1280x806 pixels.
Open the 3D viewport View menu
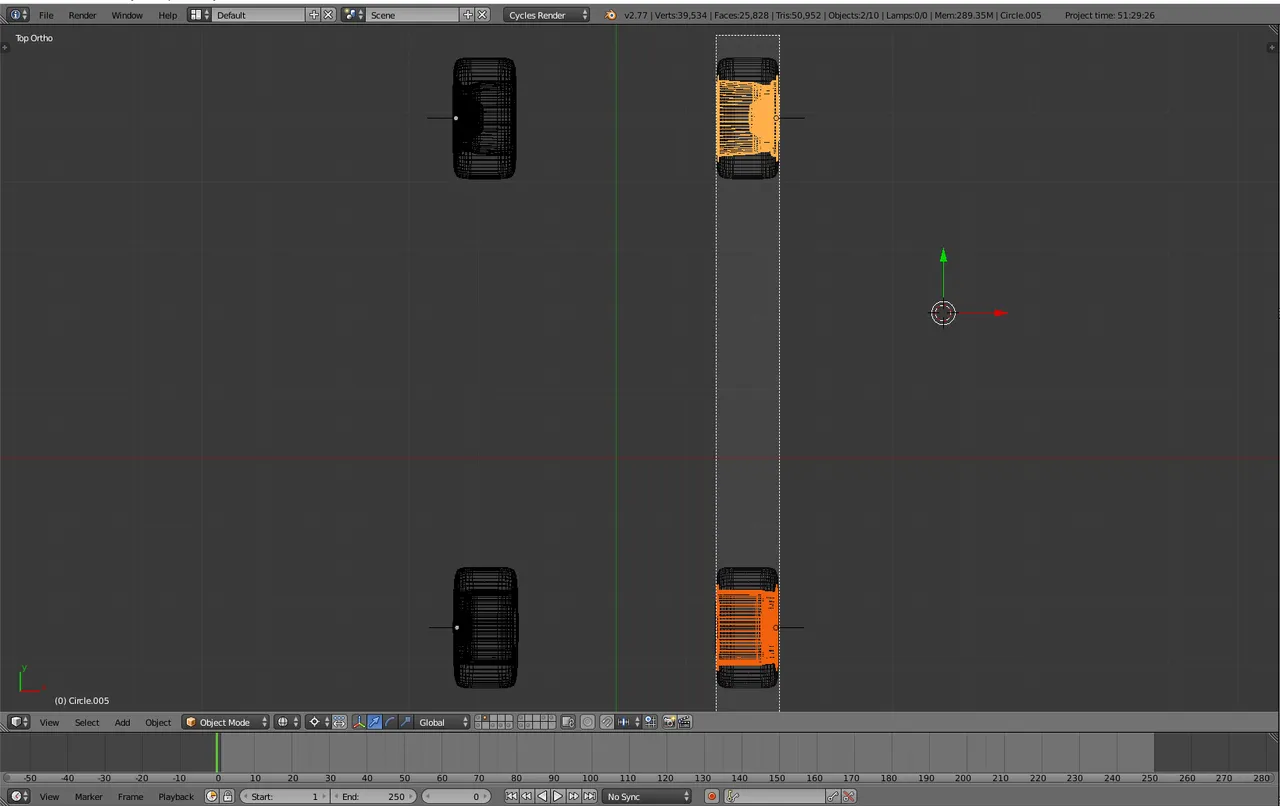click(x=49, y=722)
